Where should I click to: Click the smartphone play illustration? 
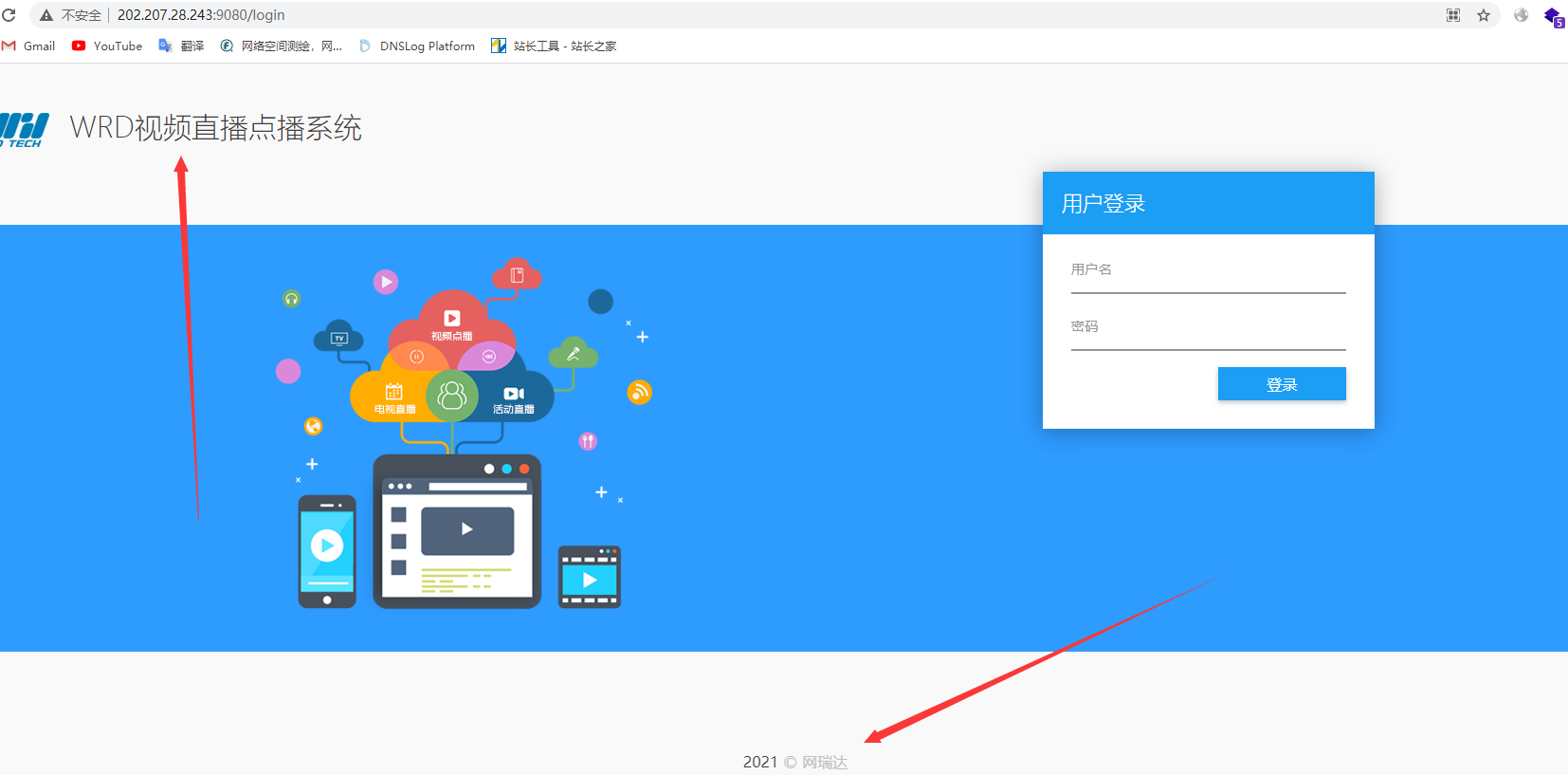(x=327, y=551)
